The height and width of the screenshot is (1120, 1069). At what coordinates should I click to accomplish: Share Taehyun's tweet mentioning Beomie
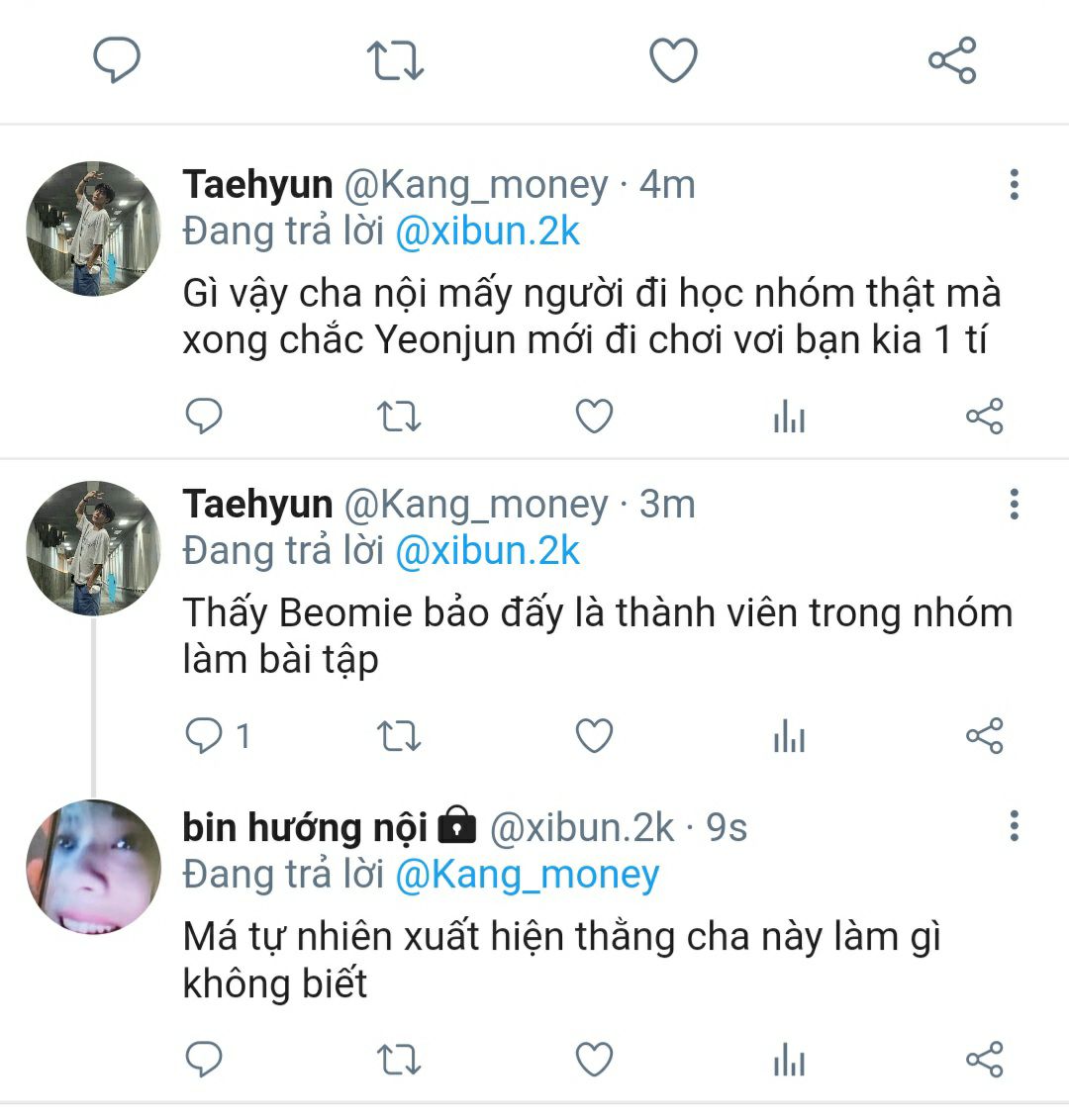(984, 736)
